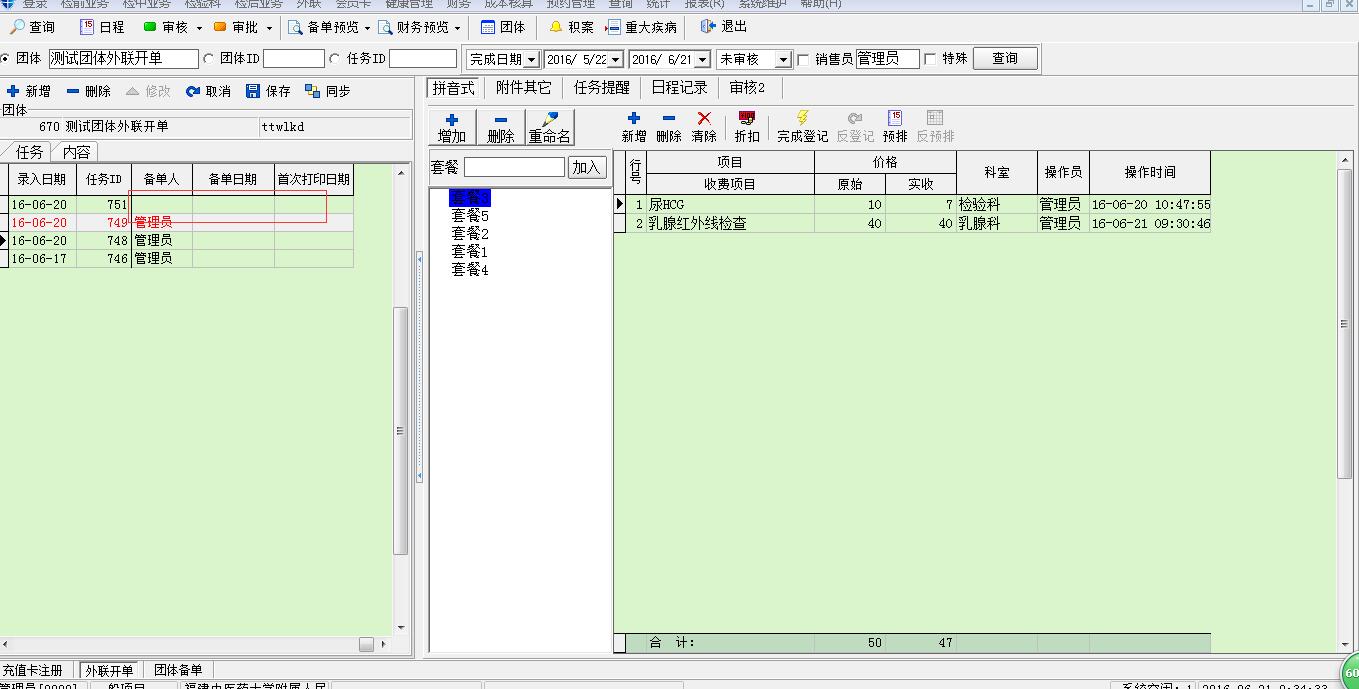Image resolution: width=1359 pixels, height=689 pixels.
Task: Click the 乳腺红外线检查 row
Action: (912, 224)
